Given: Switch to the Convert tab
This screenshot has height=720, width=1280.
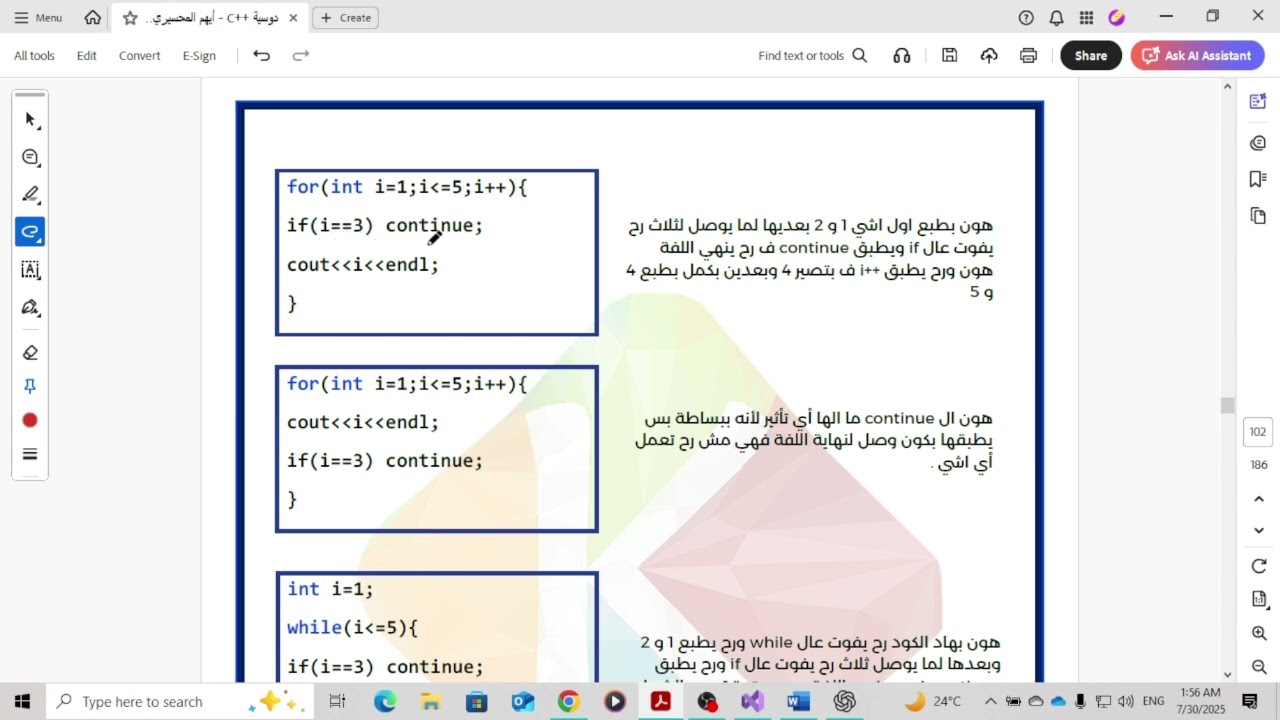Looking at the screenshot, I should [139, 56].
